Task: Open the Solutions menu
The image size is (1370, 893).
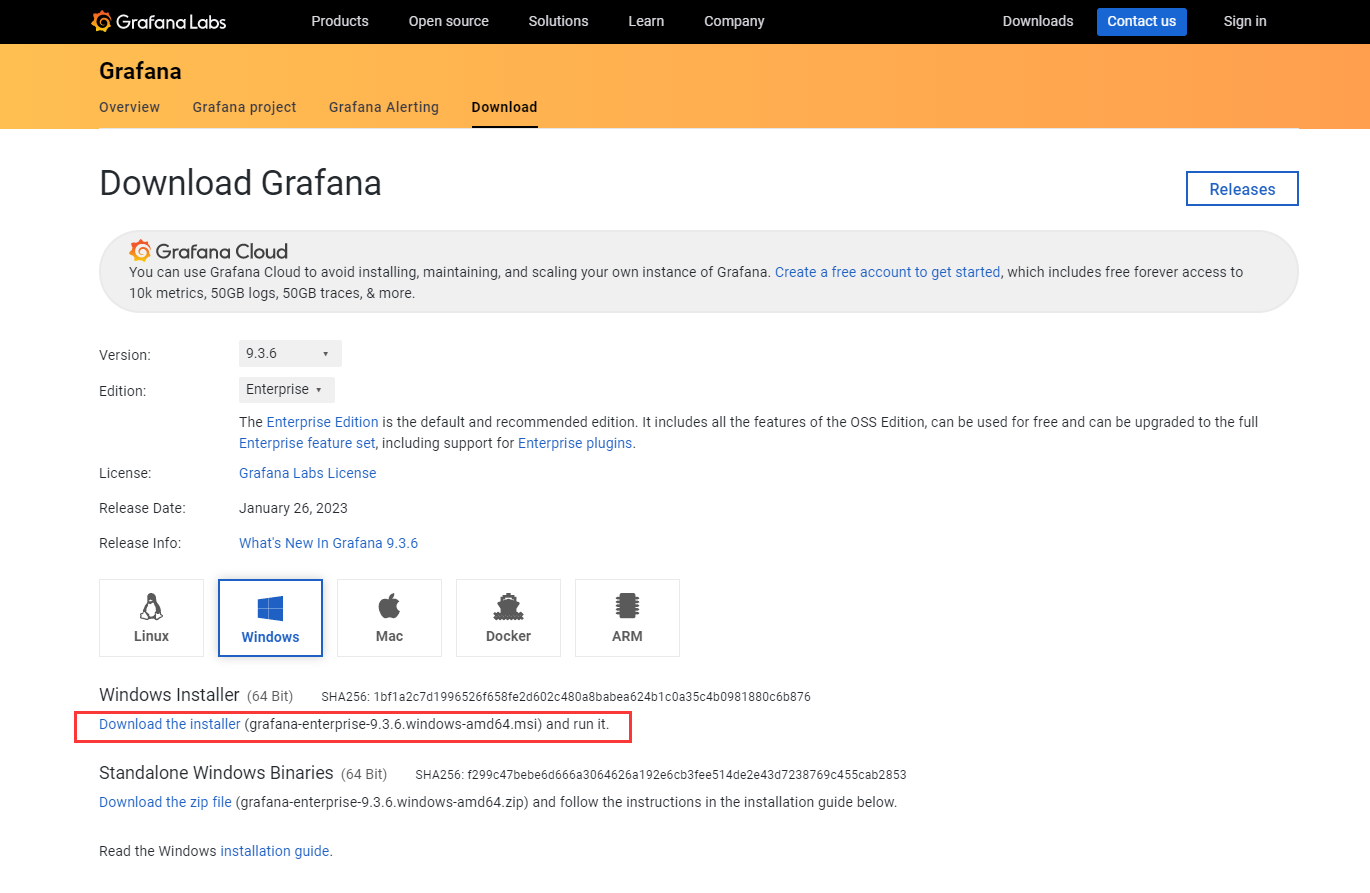Action: pos(558,21)
